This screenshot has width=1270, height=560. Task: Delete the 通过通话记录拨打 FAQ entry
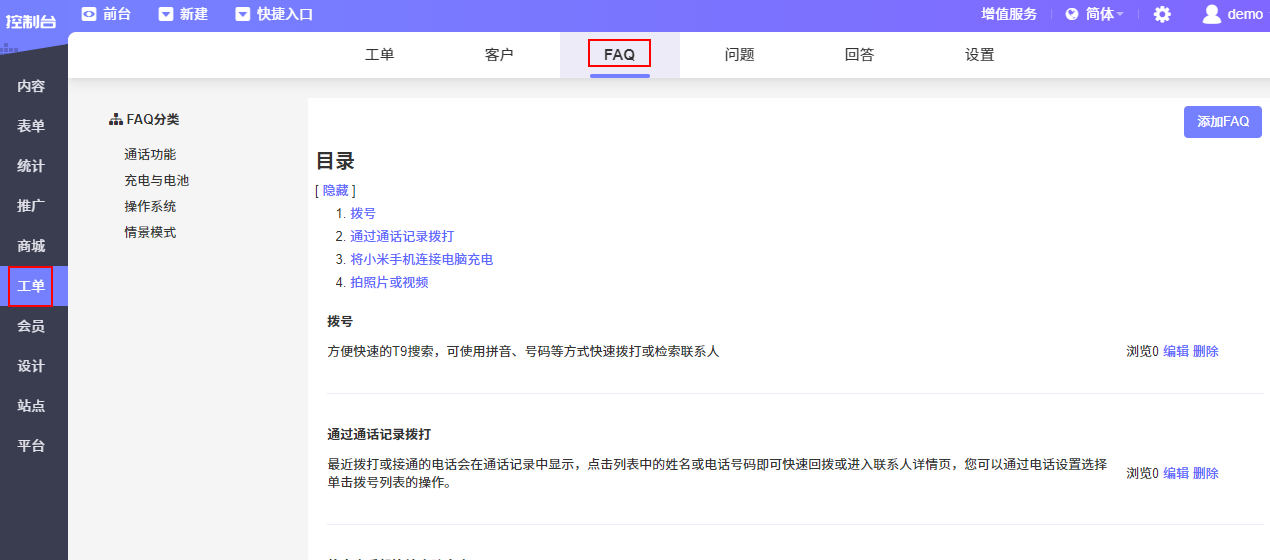click(x=1206, y=473)
